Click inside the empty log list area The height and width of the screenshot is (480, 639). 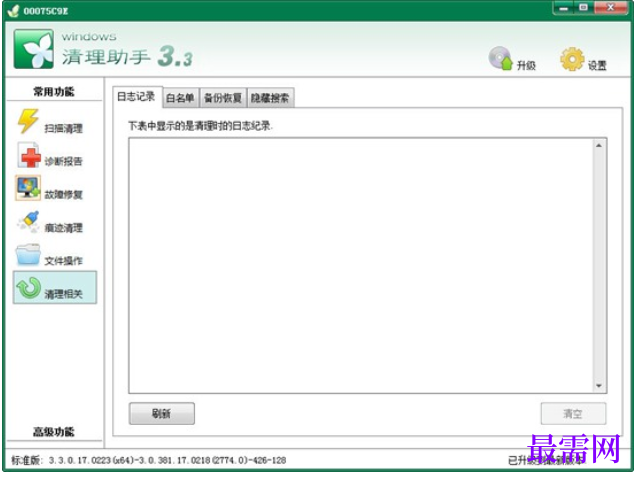[x=361, y=266]
